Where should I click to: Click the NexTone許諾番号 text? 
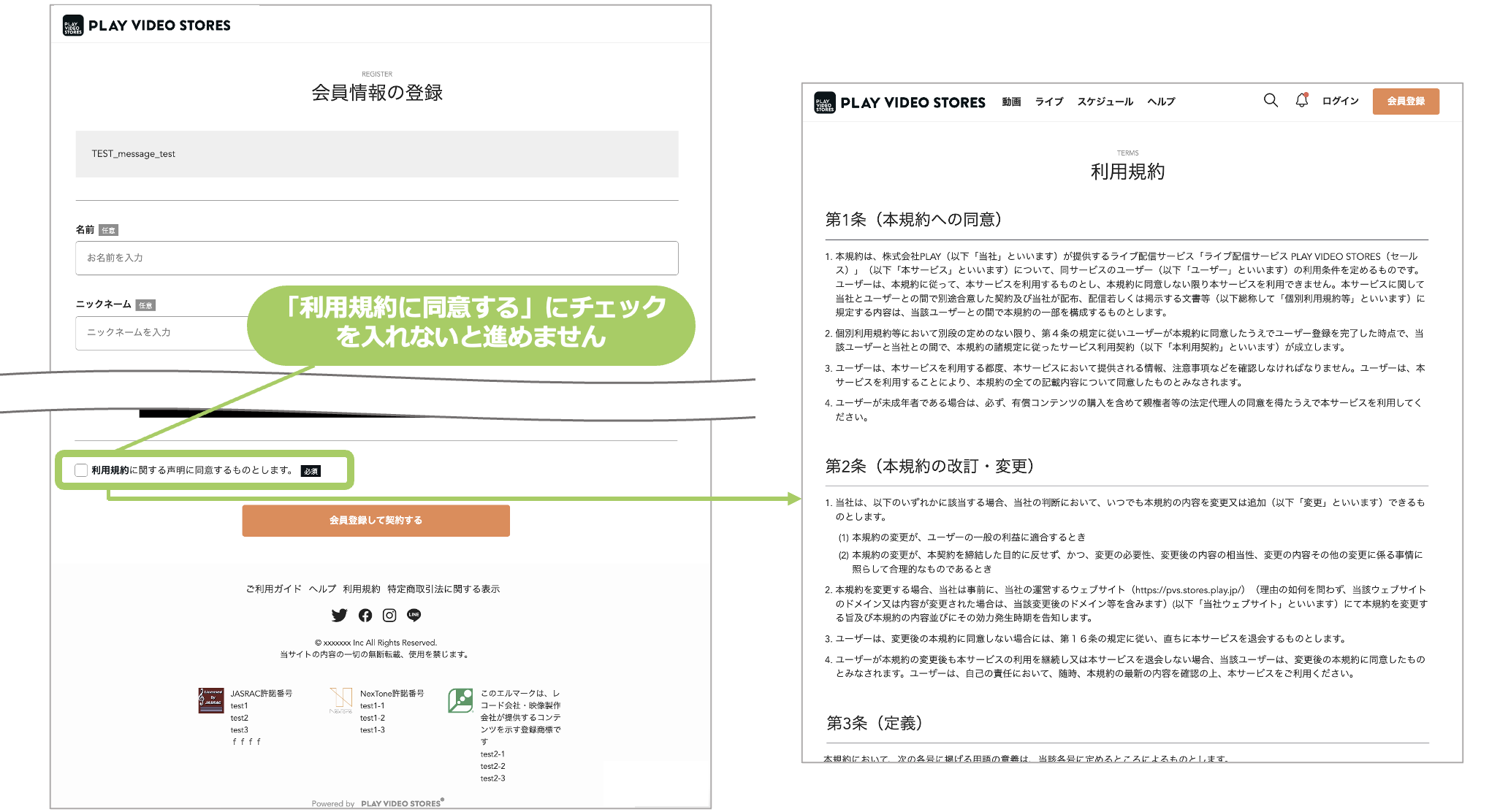tap(392, 694)
